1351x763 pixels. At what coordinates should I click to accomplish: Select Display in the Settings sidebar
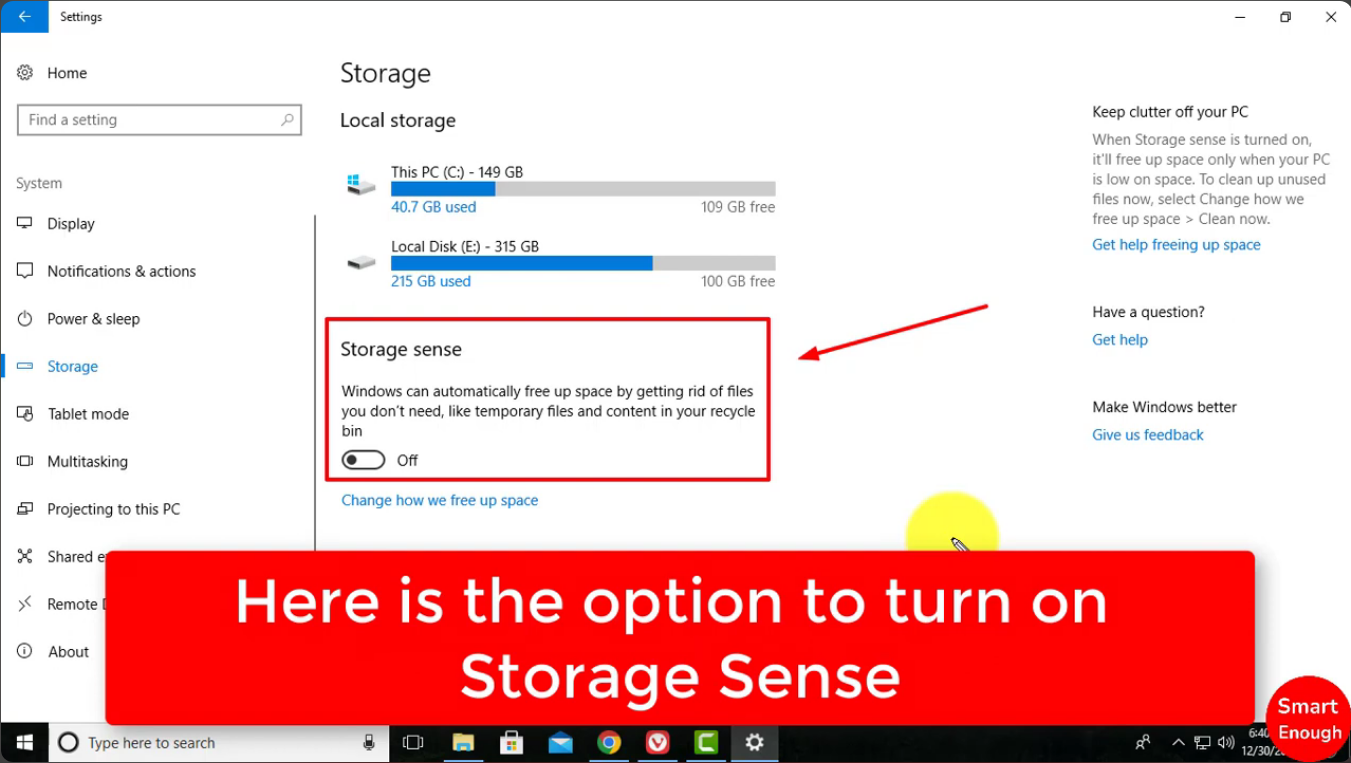pyautogui.click(x=70, y=223)
